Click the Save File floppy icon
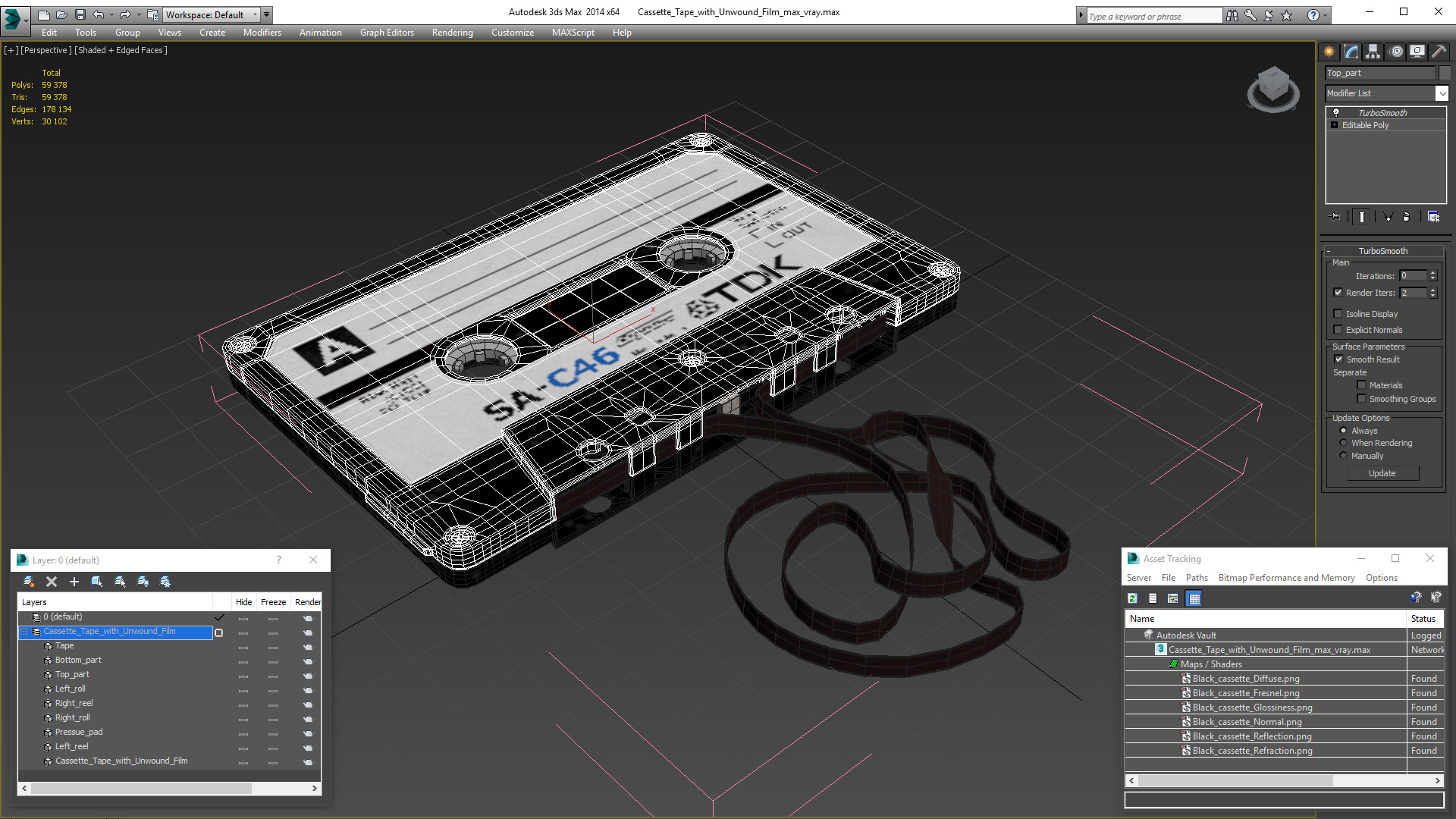1456x819 pixels. click(x=80, y=14)
